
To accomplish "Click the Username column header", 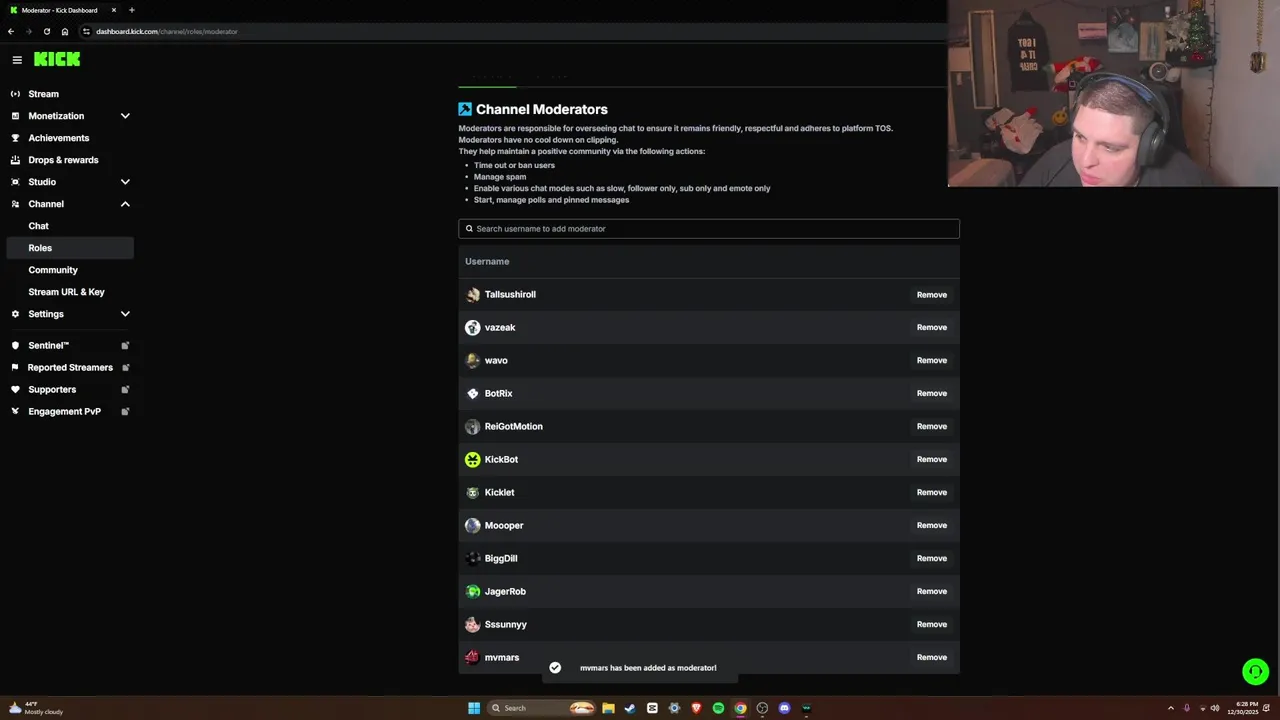I will (x=487, y=262).
